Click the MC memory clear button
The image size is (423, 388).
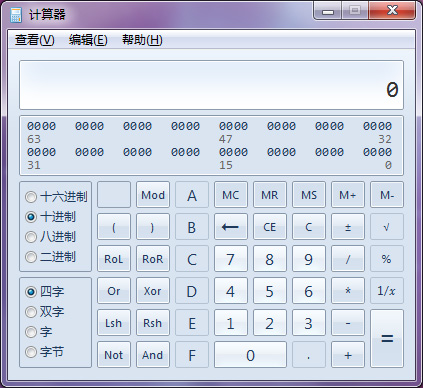point(231,195)
